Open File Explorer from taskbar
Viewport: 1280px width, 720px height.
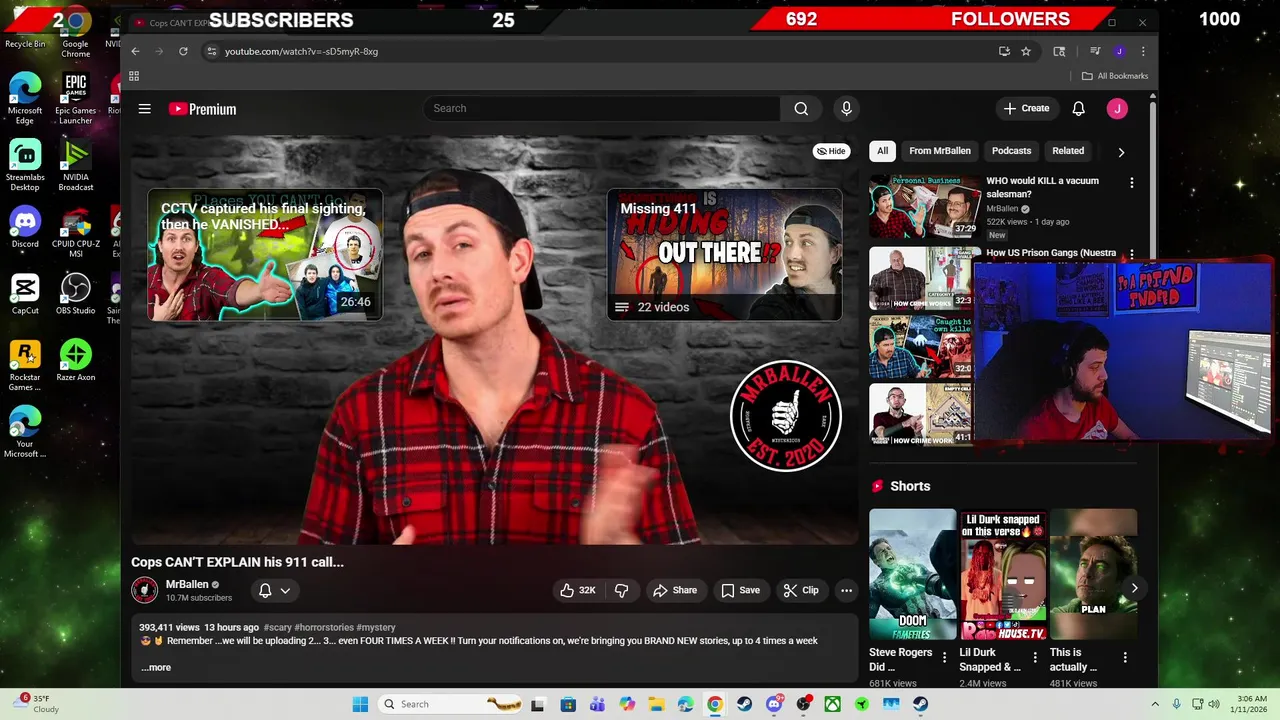(656, 704)
